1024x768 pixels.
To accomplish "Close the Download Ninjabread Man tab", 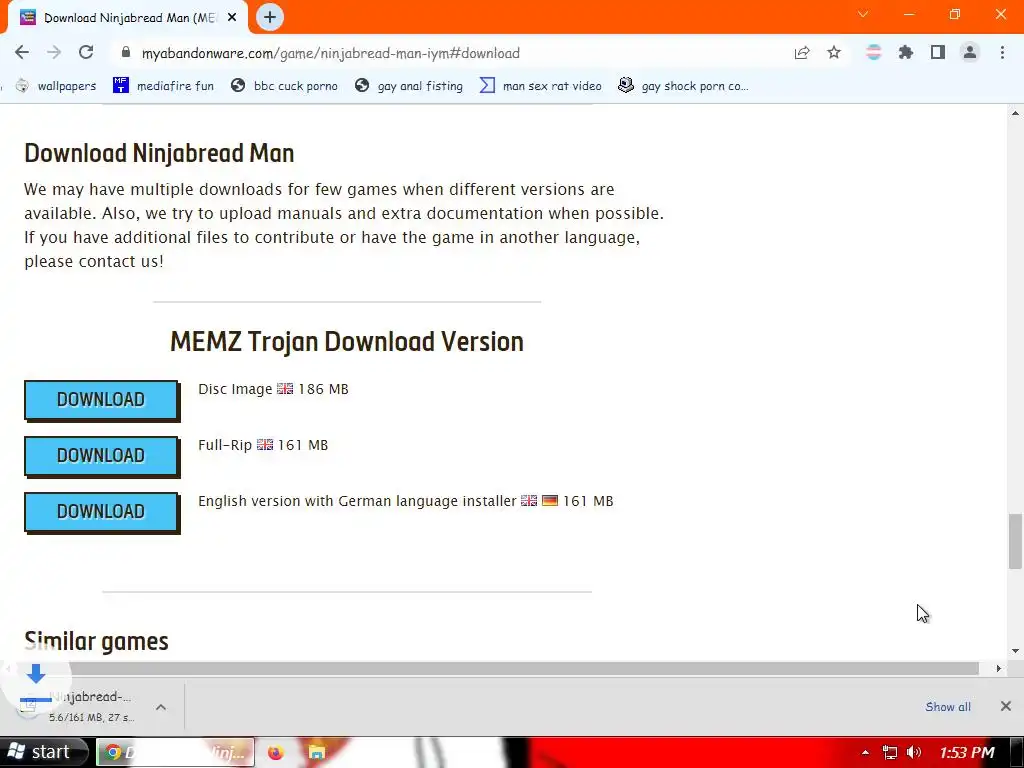I will (232, 18).
